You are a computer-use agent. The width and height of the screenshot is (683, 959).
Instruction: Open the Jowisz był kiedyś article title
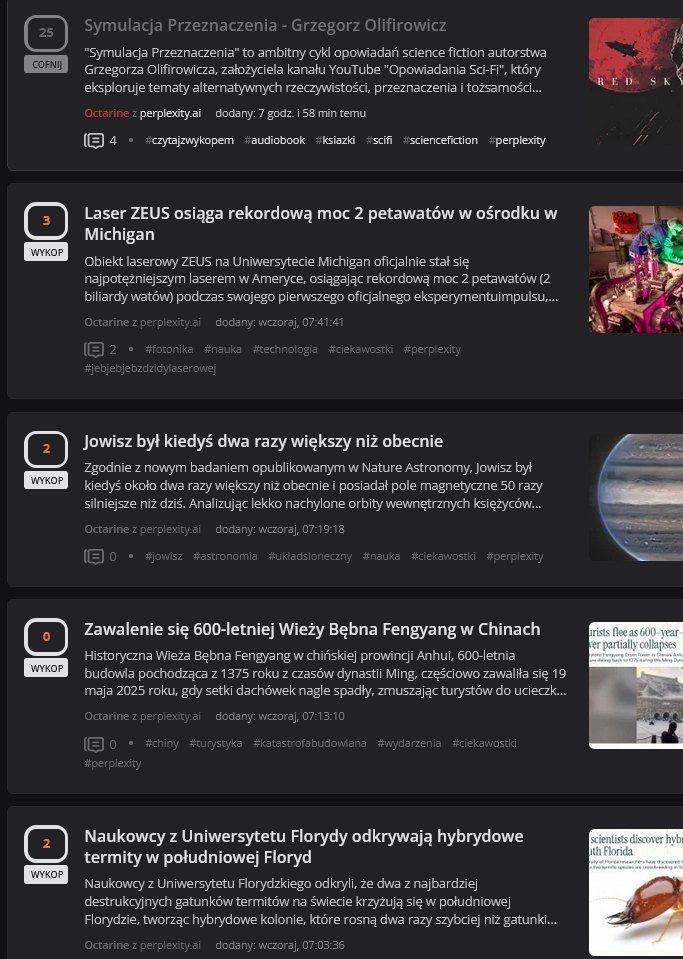[x=264, y=442]
